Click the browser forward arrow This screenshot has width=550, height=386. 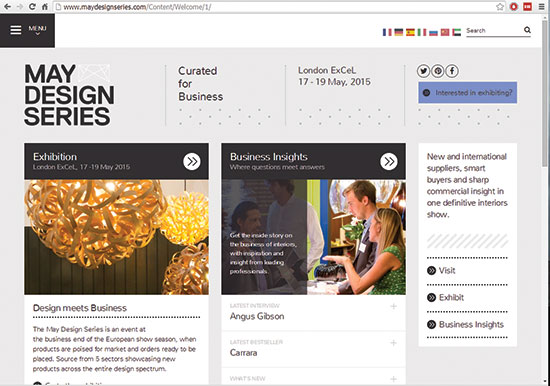(20, 6)
